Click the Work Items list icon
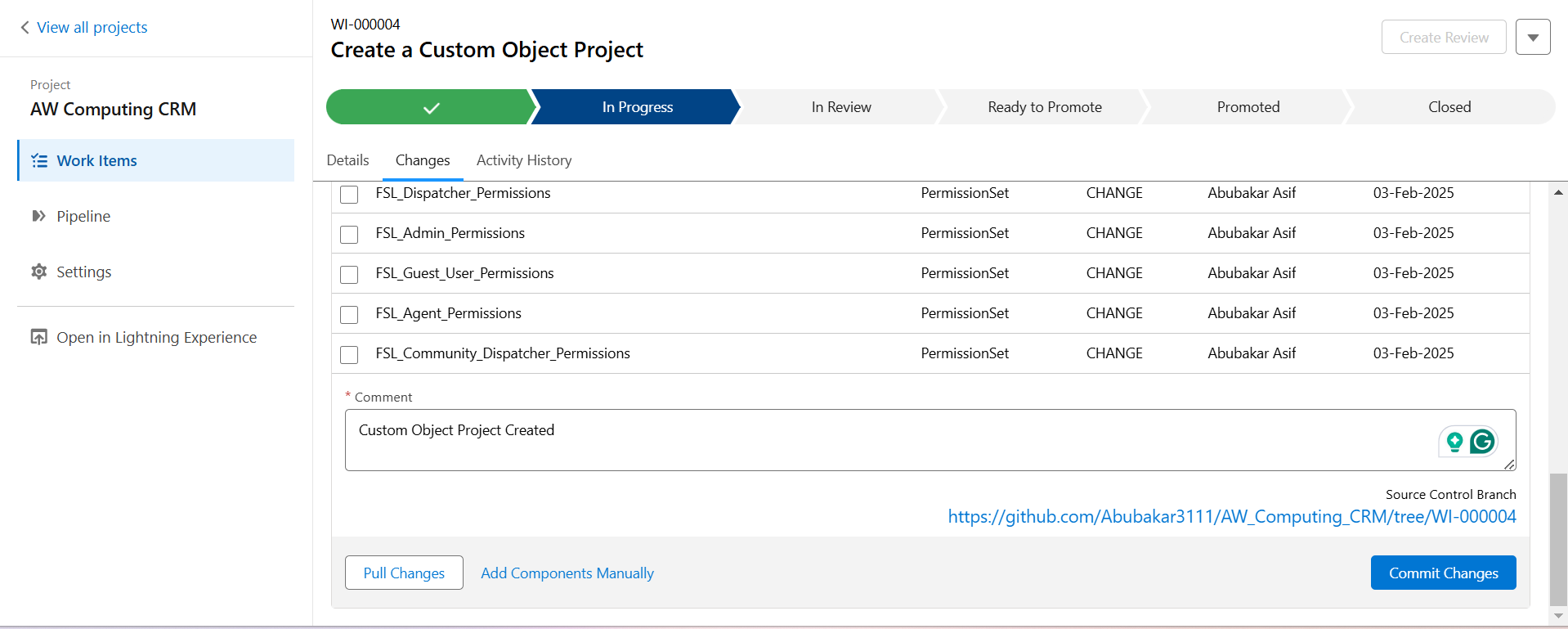1568x629 pixels. (x=39, y=161)
